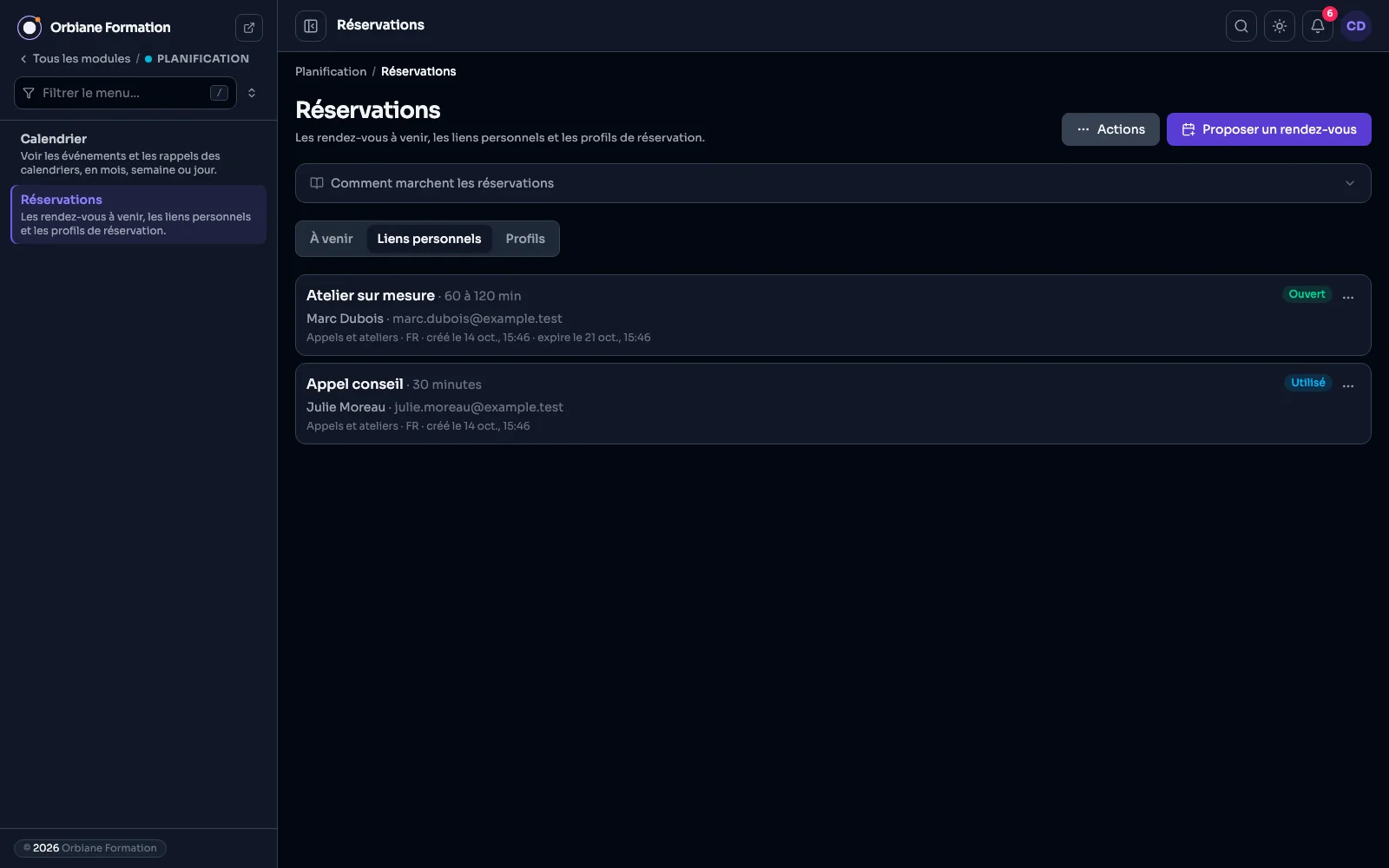Open the notifications bell icon
Viewport: 1389px width, 868px height.
(x=1318, y=26)
